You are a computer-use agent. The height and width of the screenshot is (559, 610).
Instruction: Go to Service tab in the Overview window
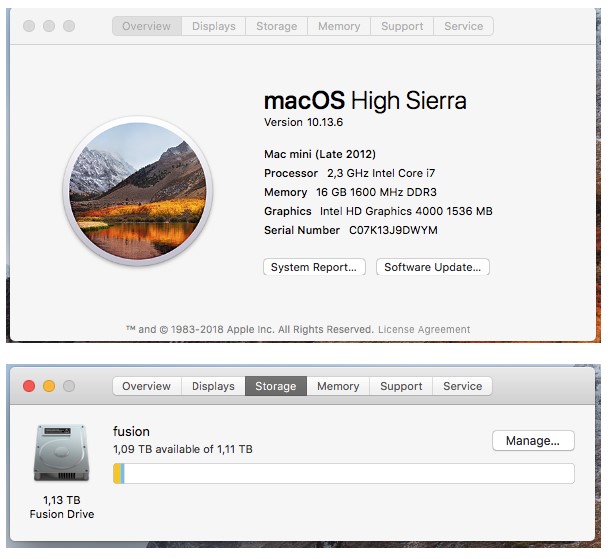tap(463, 26)
